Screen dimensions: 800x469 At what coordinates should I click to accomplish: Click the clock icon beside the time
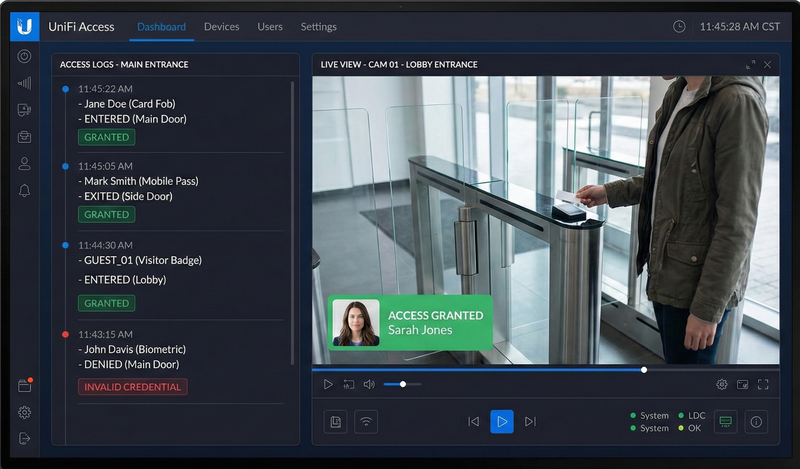(679, 27)
